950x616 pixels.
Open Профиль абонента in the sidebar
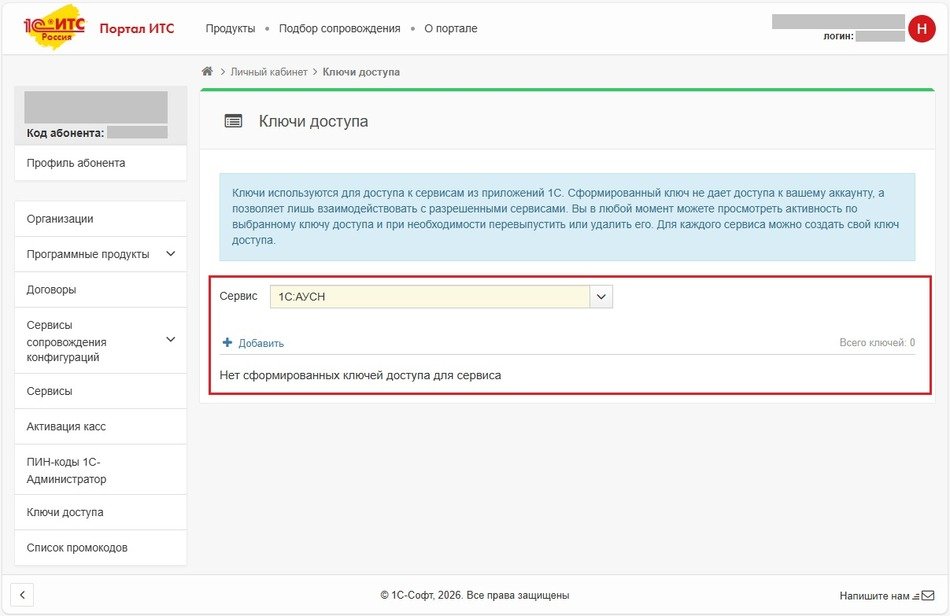click(76, 163)
